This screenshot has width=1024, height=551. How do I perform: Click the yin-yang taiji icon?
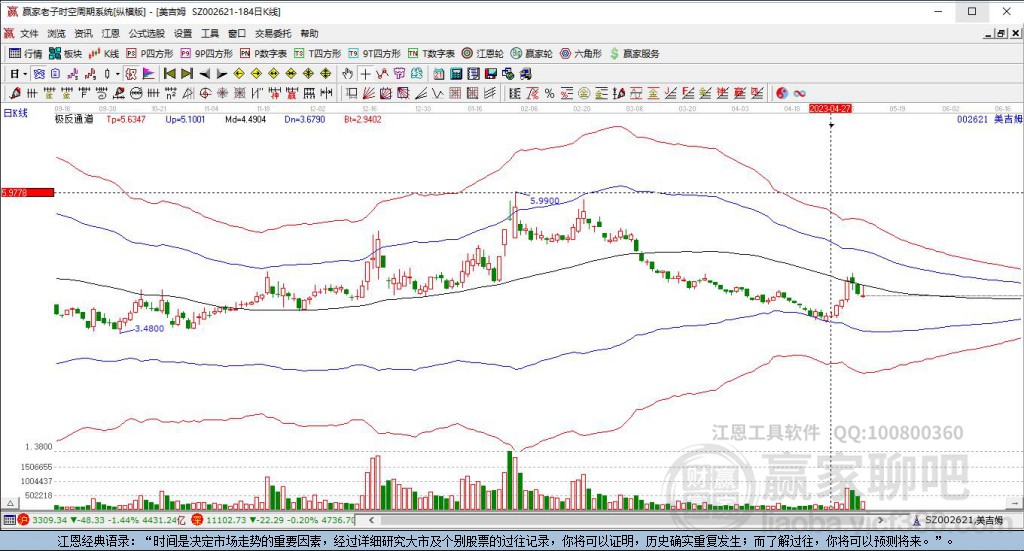pyautogui.click(x=782, y=93)
